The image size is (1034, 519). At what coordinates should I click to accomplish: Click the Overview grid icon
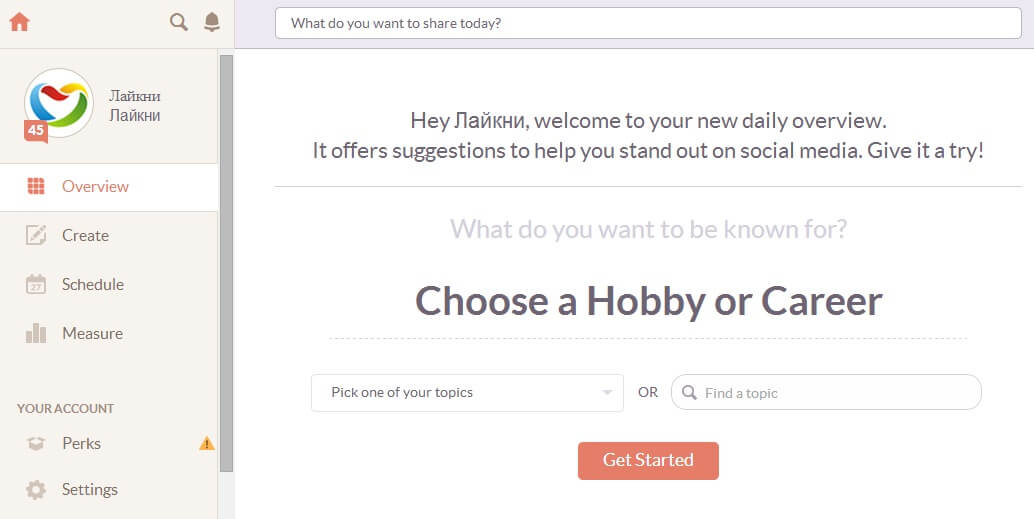pyautogui.click(x=36, y=186)
